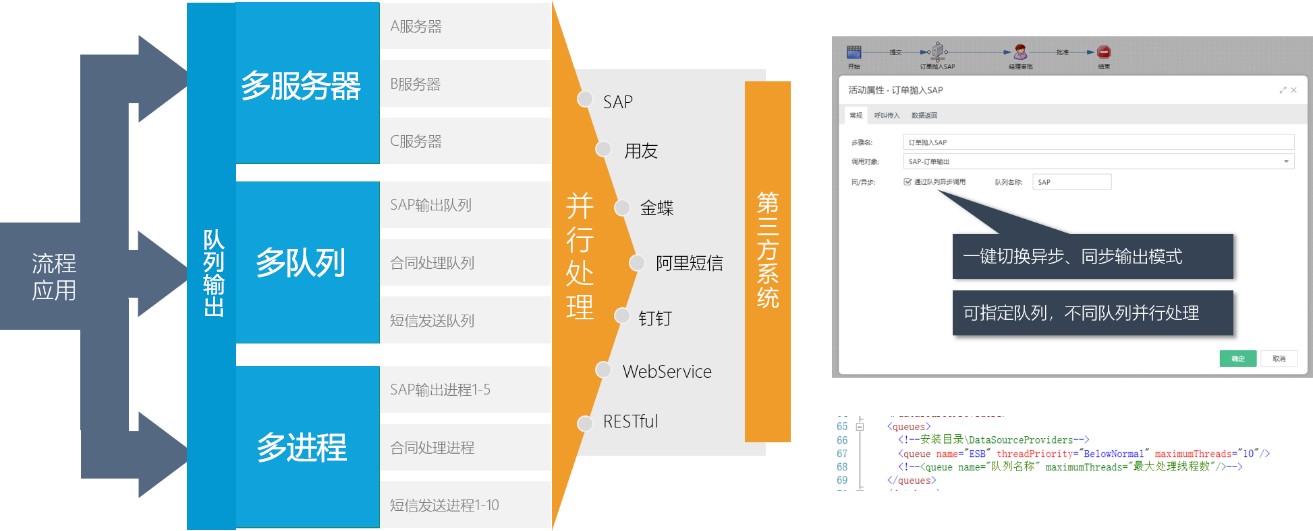This screenshot has height=531, width=1313.
Task: Select the red 结束 end node icon
Action: tap(1103, 52)
